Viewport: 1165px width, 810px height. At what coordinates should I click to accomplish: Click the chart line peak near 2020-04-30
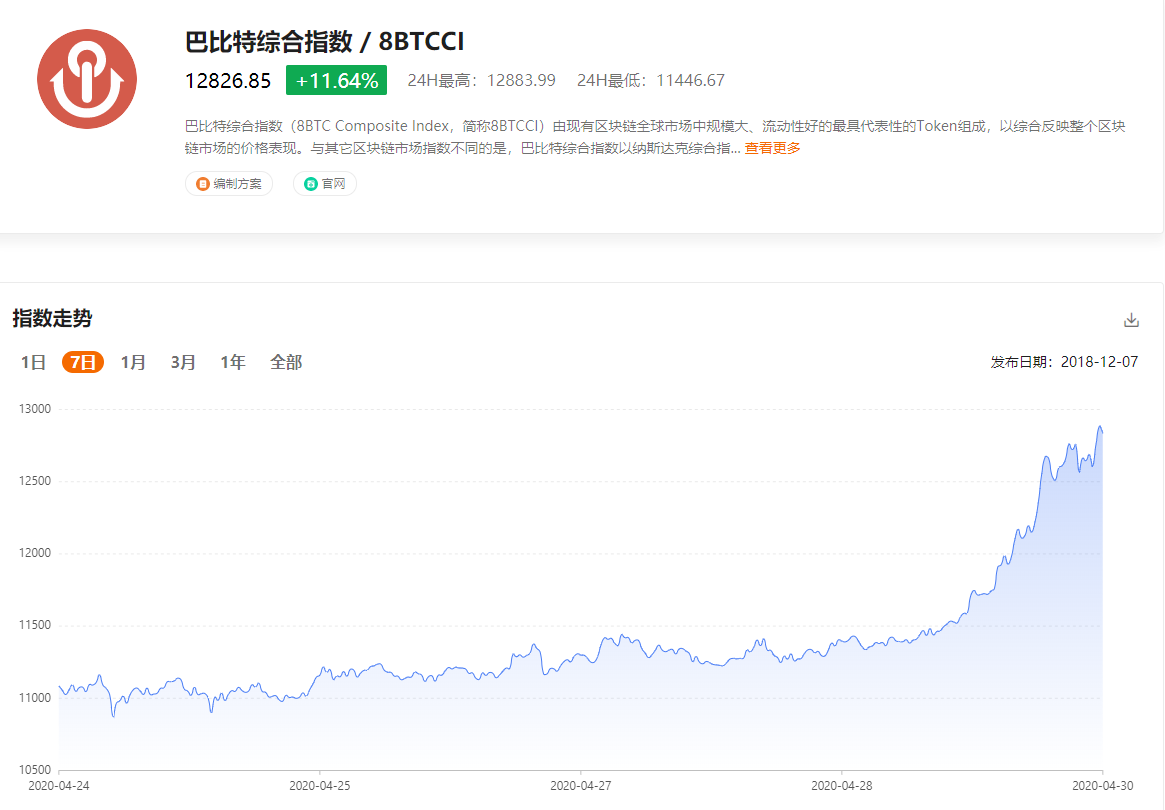(1100, 427)
